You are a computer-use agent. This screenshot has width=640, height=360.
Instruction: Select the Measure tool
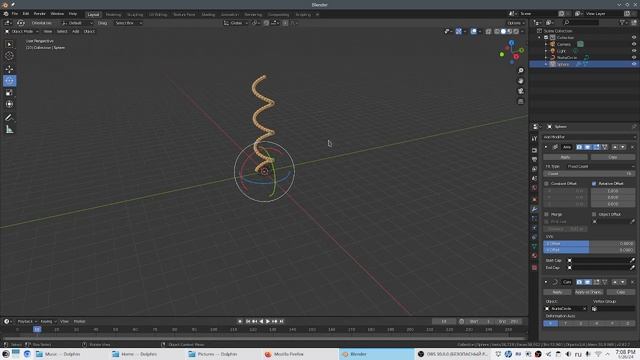tap(9, 130)
